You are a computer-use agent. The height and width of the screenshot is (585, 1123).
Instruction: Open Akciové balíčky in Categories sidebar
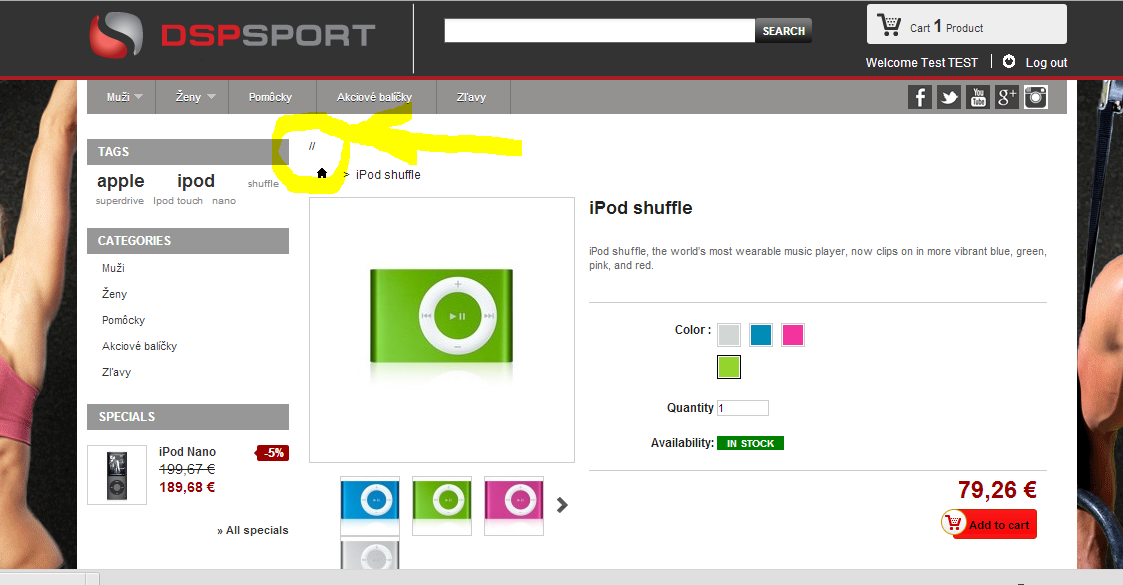pyautogui.click(x=139, y=346)
